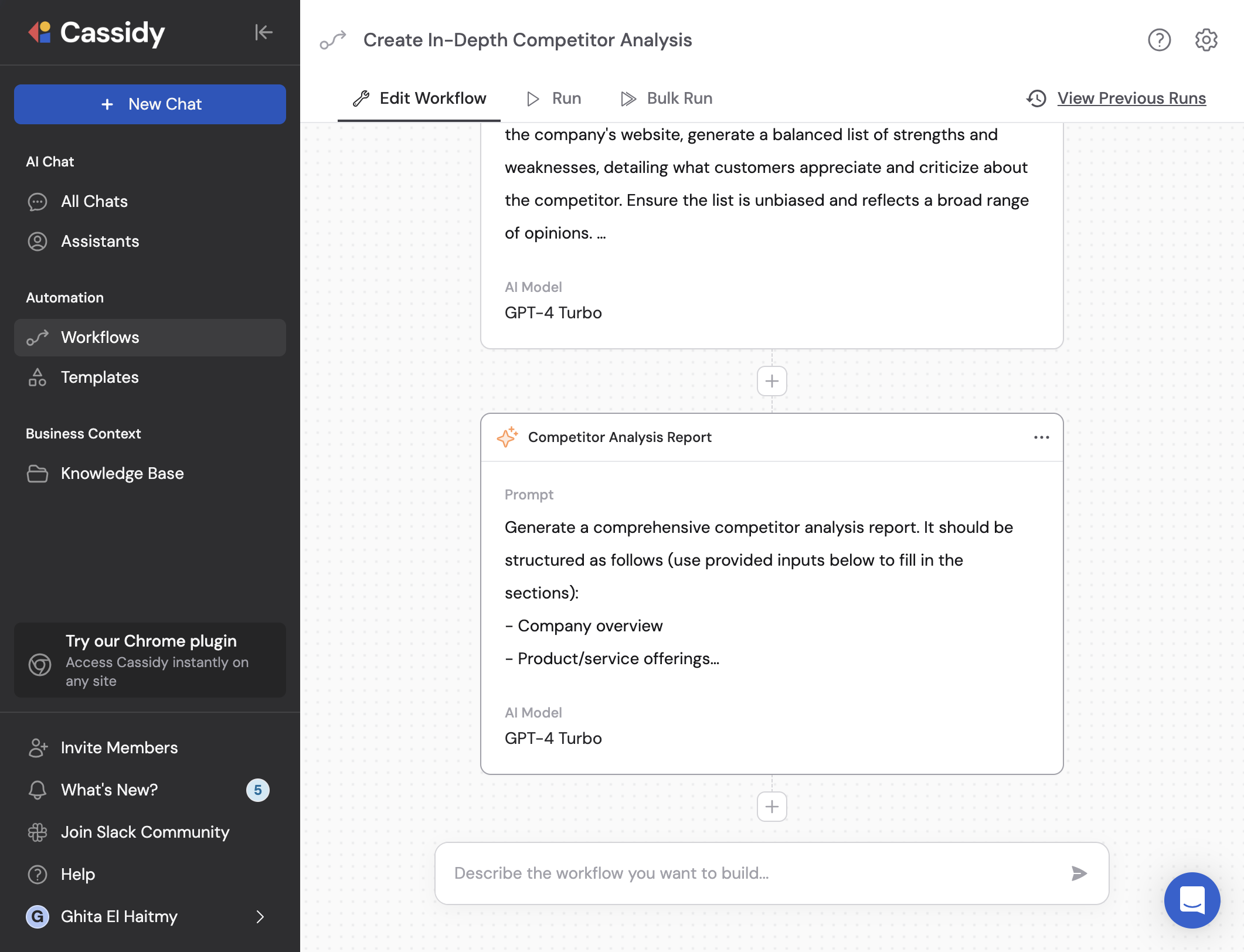Click the sparkle icon on Competitor Analysis Report

point(507,437)
